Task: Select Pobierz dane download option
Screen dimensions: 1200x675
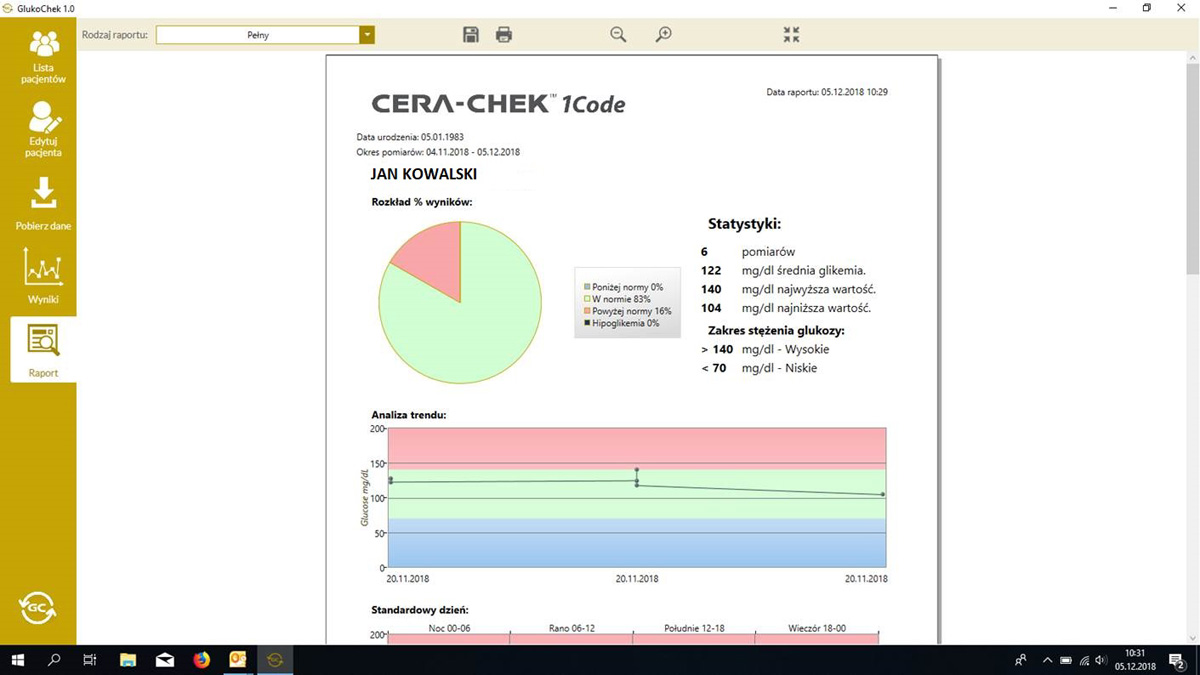Action: (x=43, y=204)
